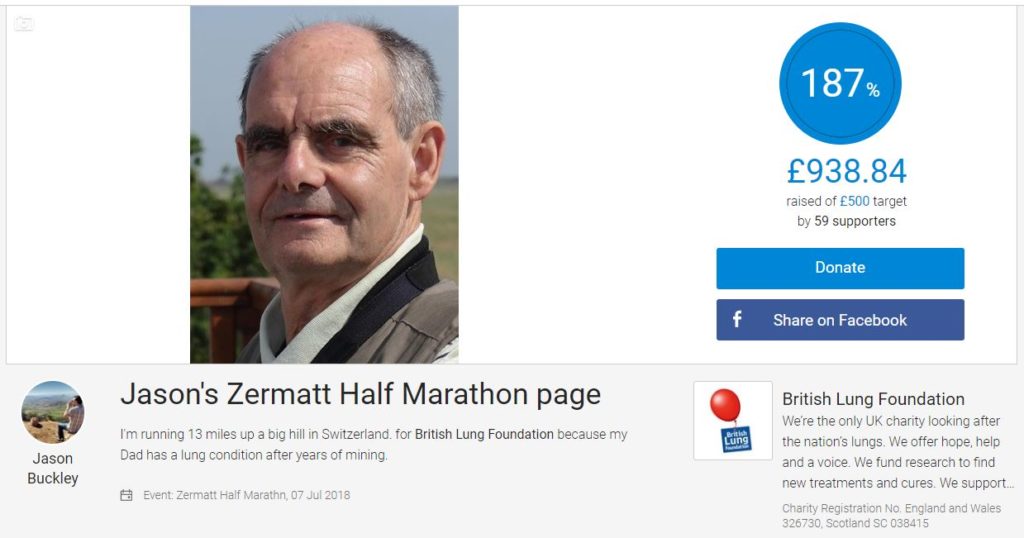This screenshot has width=1024, height=538.
Task: Click the British Lung Foundation charity heading
Action: (x=873, y=399)
